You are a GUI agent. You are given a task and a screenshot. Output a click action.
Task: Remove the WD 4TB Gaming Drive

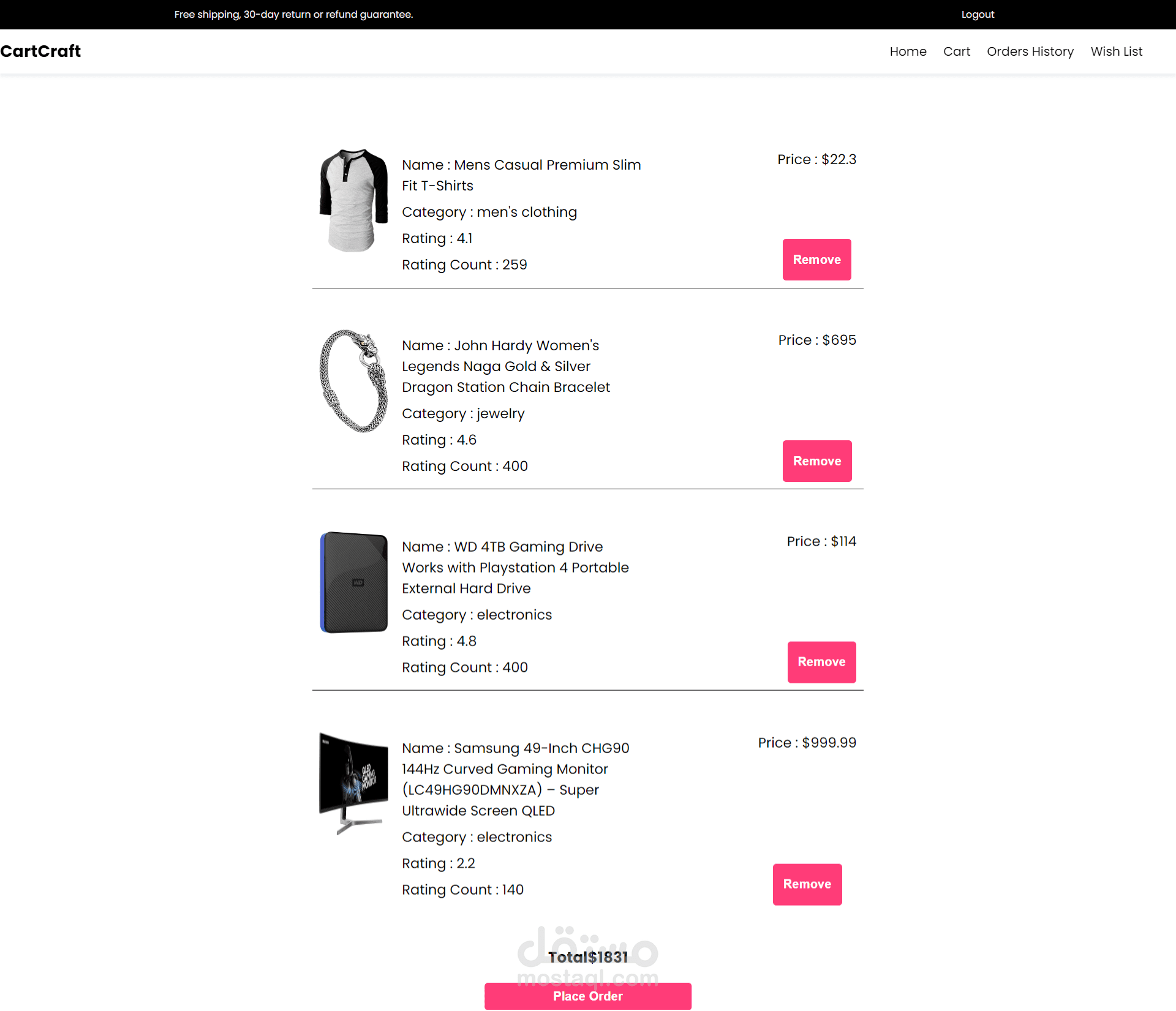[821, 662]
